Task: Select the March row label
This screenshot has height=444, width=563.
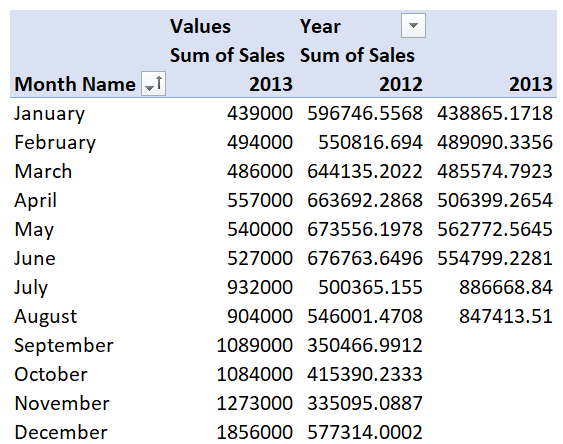Action: (x=43, y=171)
